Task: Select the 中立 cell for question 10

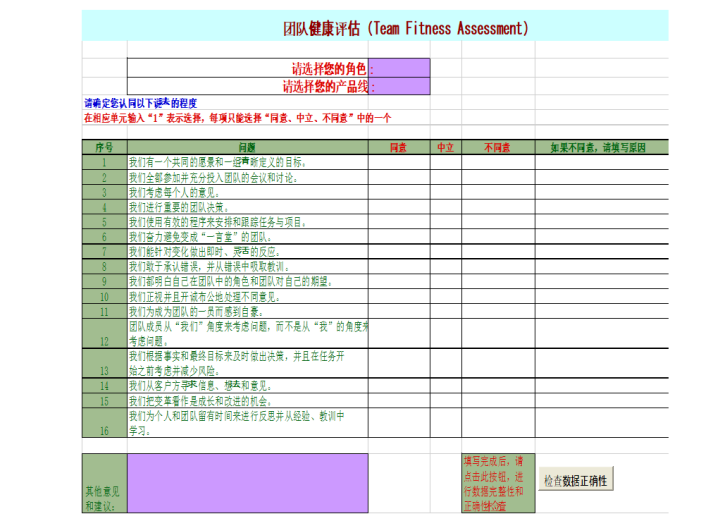Action: pyautogui.click(x=446, y=296)
